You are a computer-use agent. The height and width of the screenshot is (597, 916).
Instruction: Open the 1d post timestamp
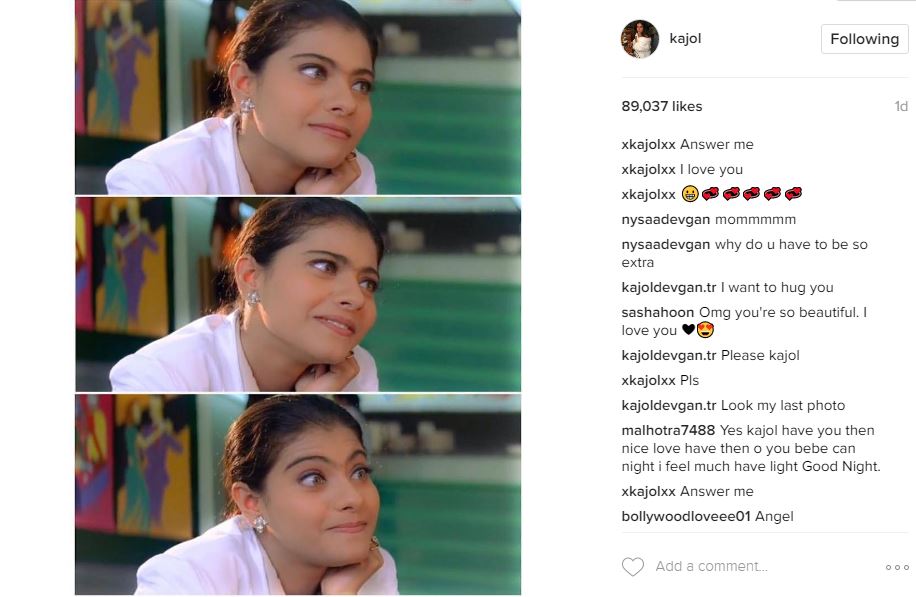[901, 106]
